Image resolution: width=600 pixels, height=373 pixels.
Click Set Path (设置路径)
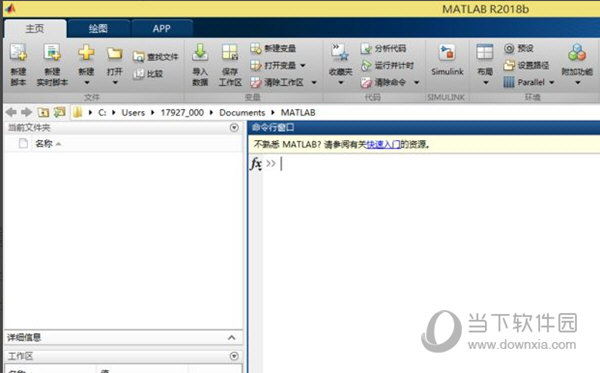pos(526,65)
